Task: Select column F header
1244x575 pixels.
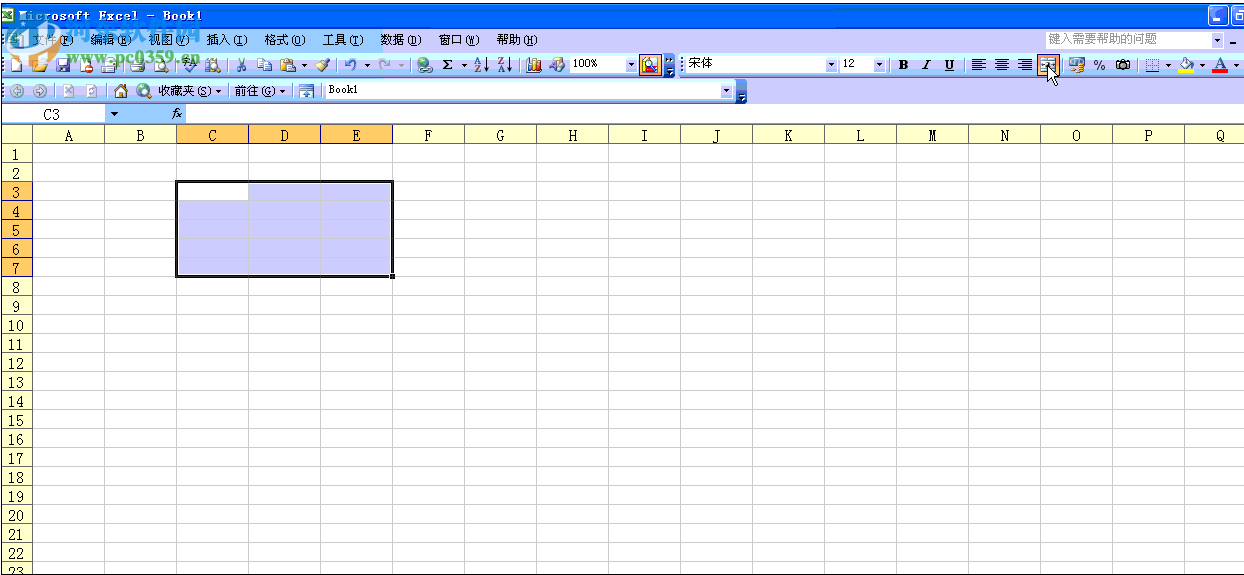Action: pyautogui.click(x=428, y=135)
